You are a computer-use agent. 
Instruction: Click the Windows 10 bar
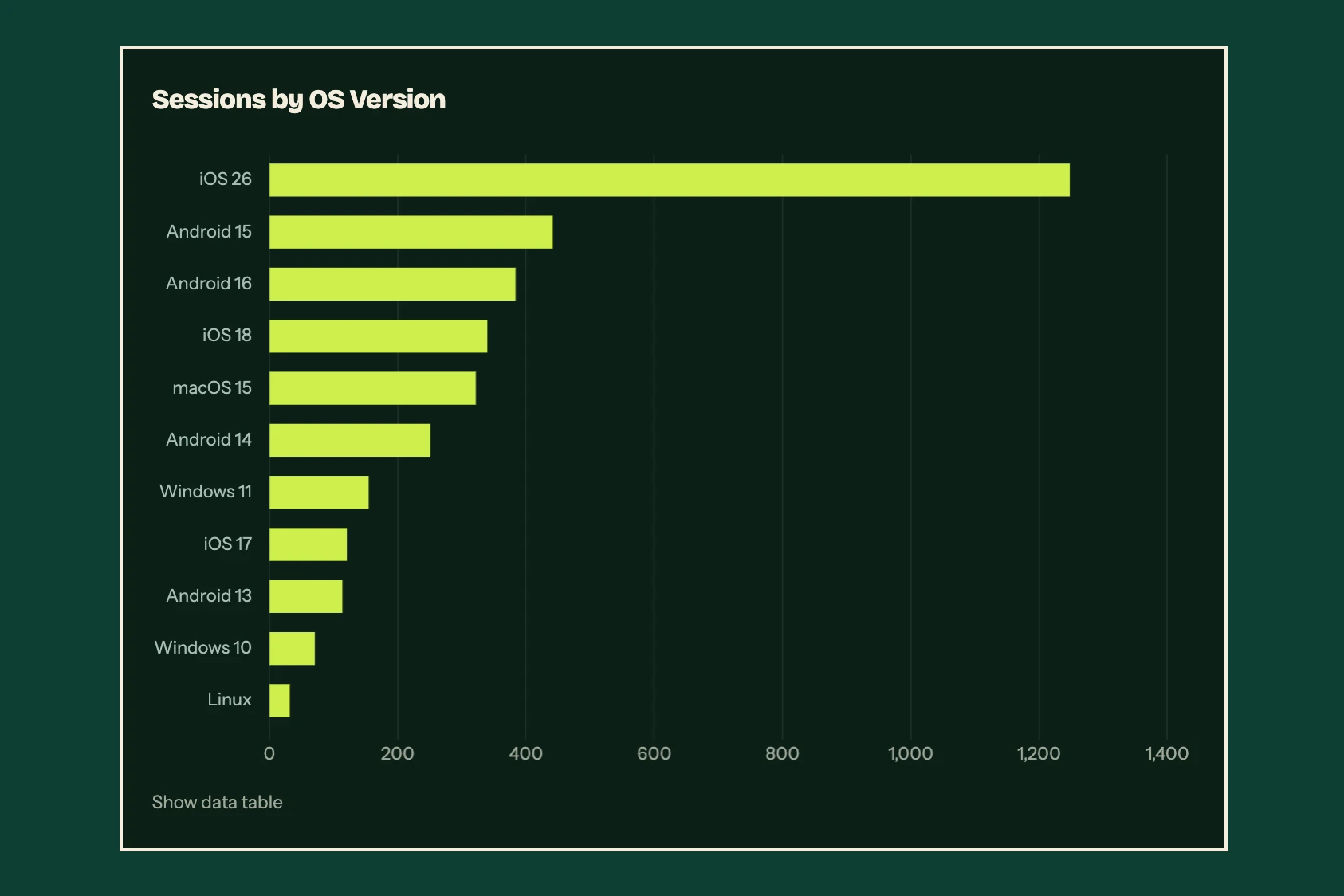(292, 648)
